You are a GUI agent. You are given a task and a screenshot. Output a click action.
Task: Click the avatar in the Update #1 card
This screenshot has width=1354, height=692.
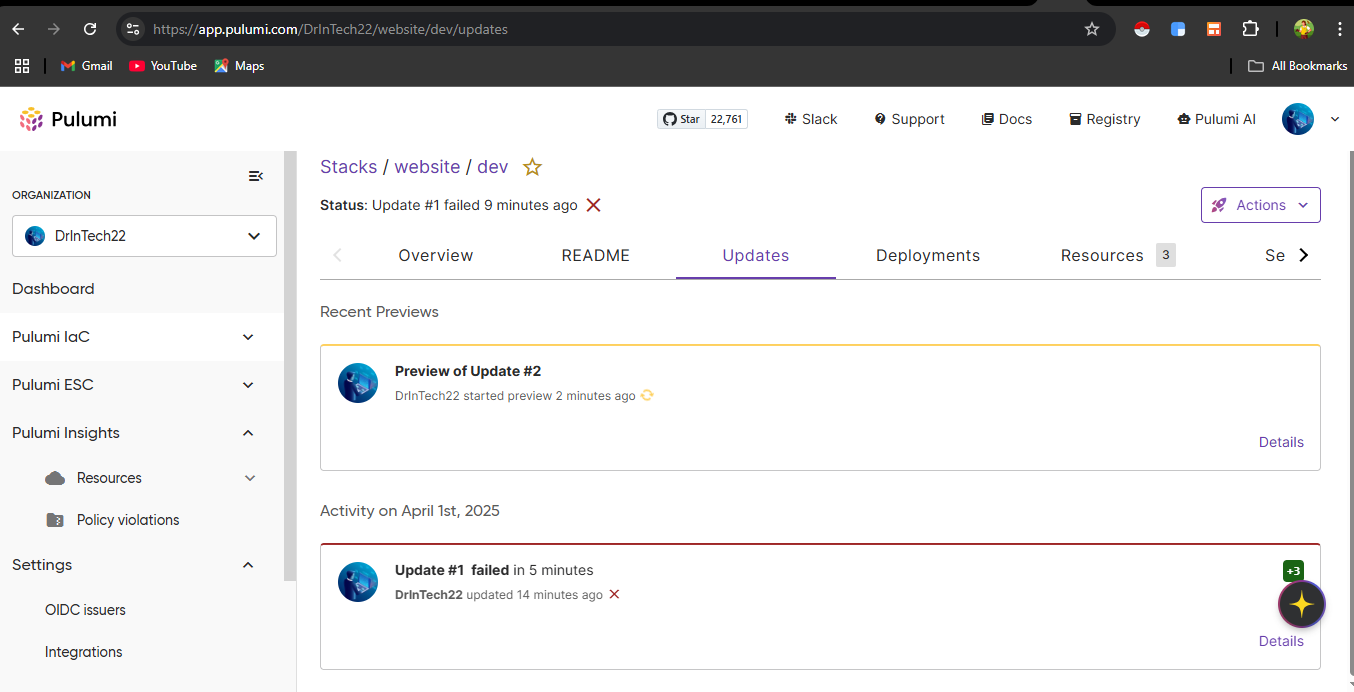click(x=358, y=582)
